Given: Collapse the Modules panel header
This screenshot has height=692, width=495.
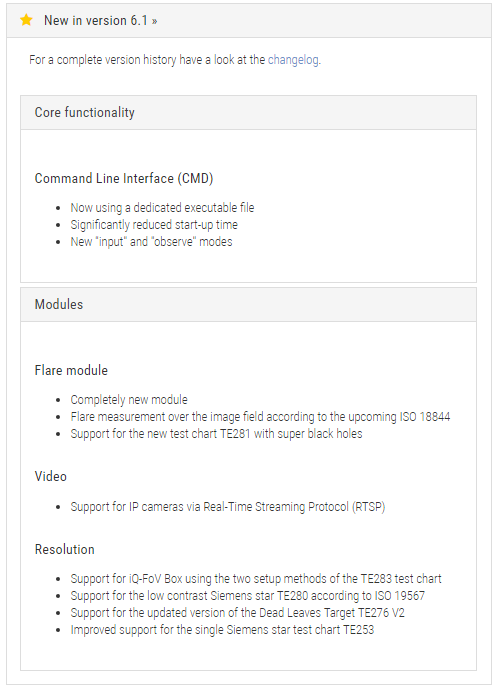Looking at the screenshot, I should 248,305.
